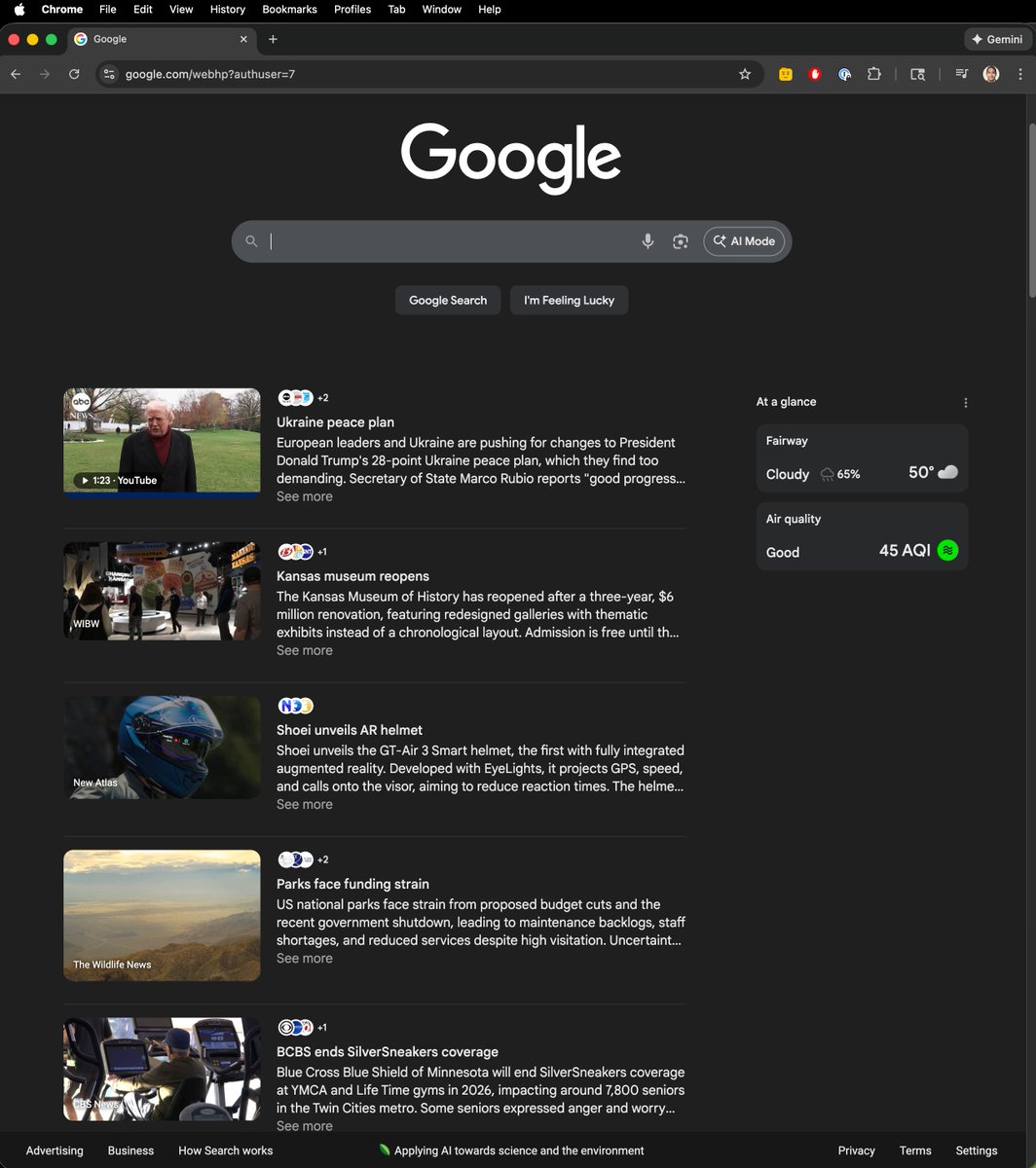
Task: Open the Business footer link
Action: [x=130, y=1150]
